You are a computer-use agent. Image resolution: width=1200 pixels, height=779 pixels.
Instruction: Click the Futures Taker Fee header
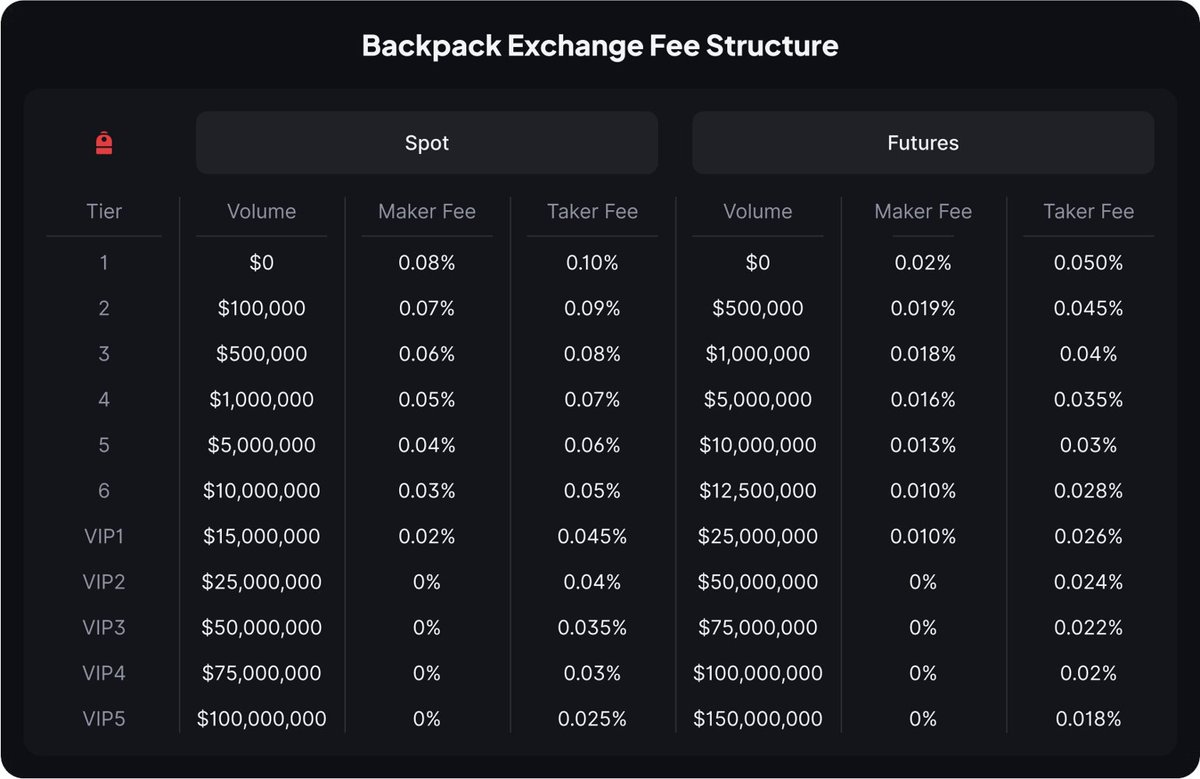tap(1088, 211)
